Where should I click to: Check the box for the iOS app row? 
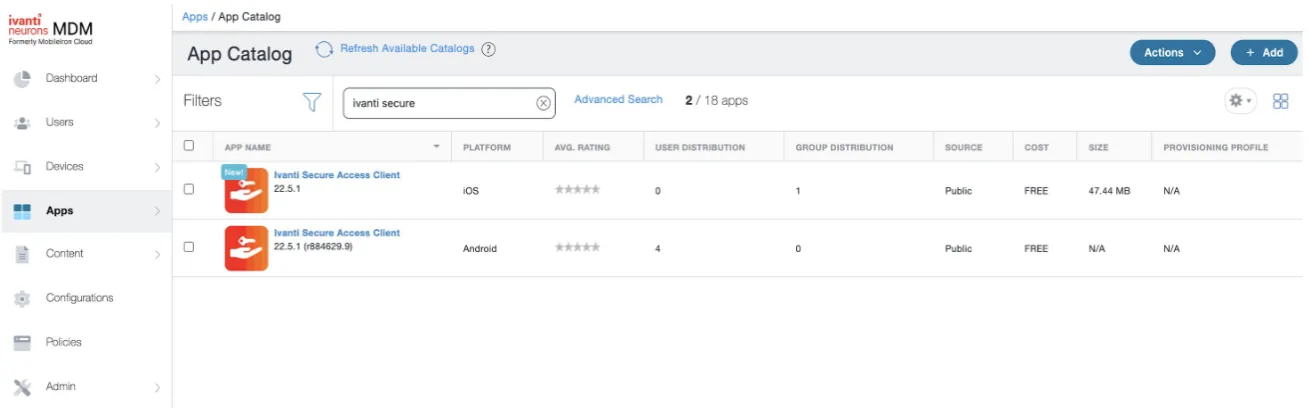pyautogui.click(x=189, y=189)
